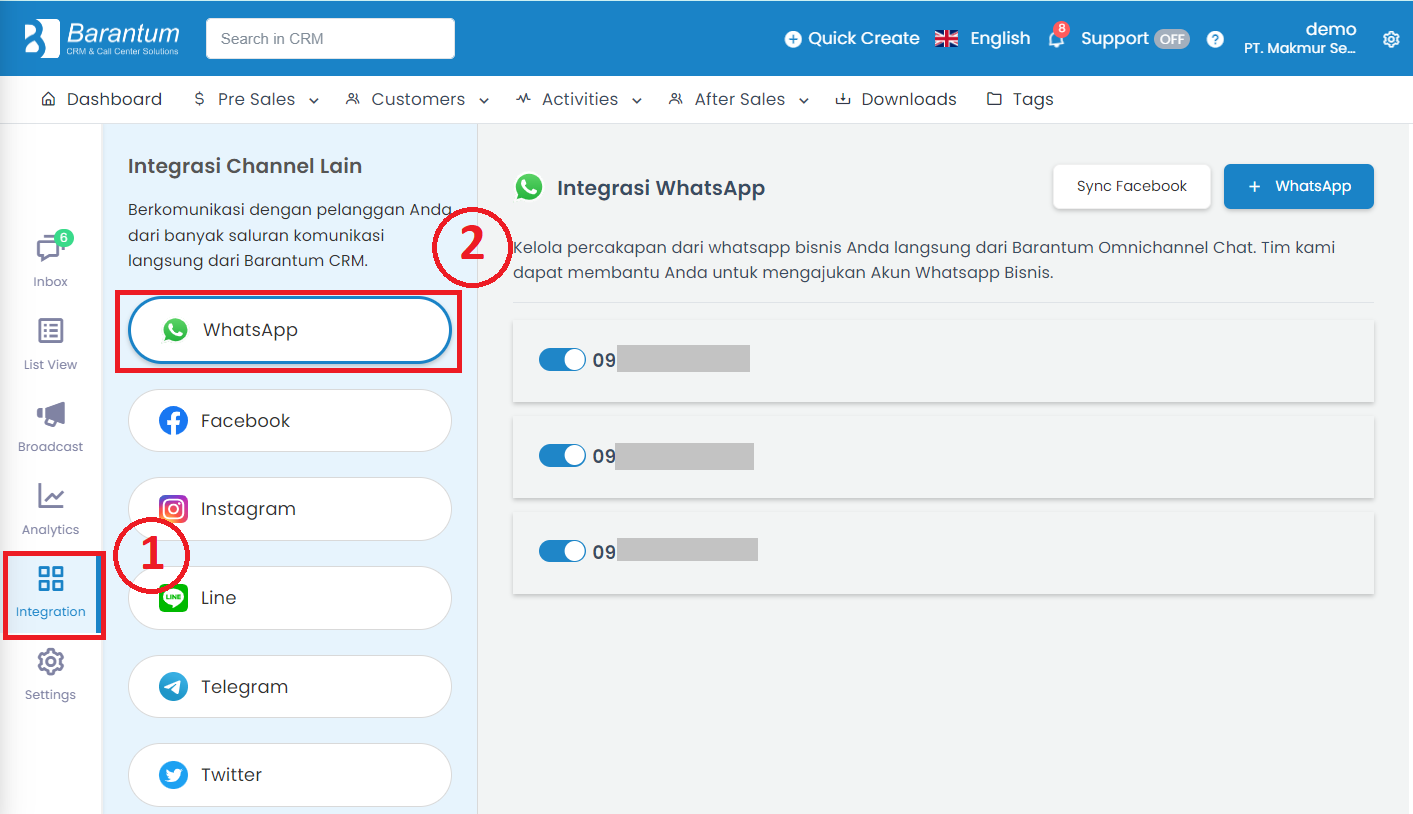
Task: Select the Telegram channel button
Action: tap(290, 687)
